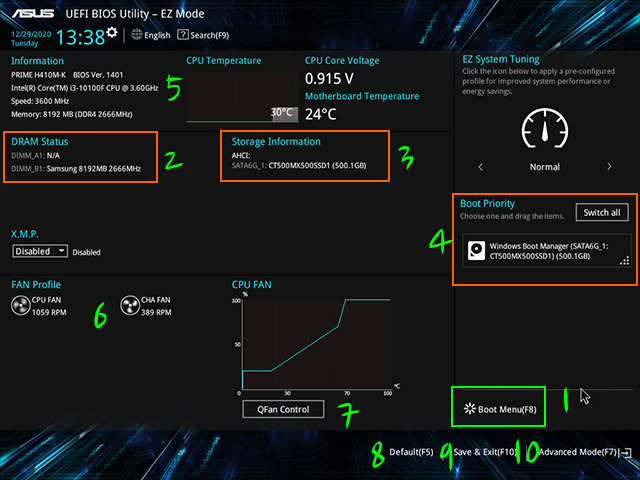Click the boot item drag handle dots
The height and width of the screenshot is (480, 640).
(x=625, y=260)
